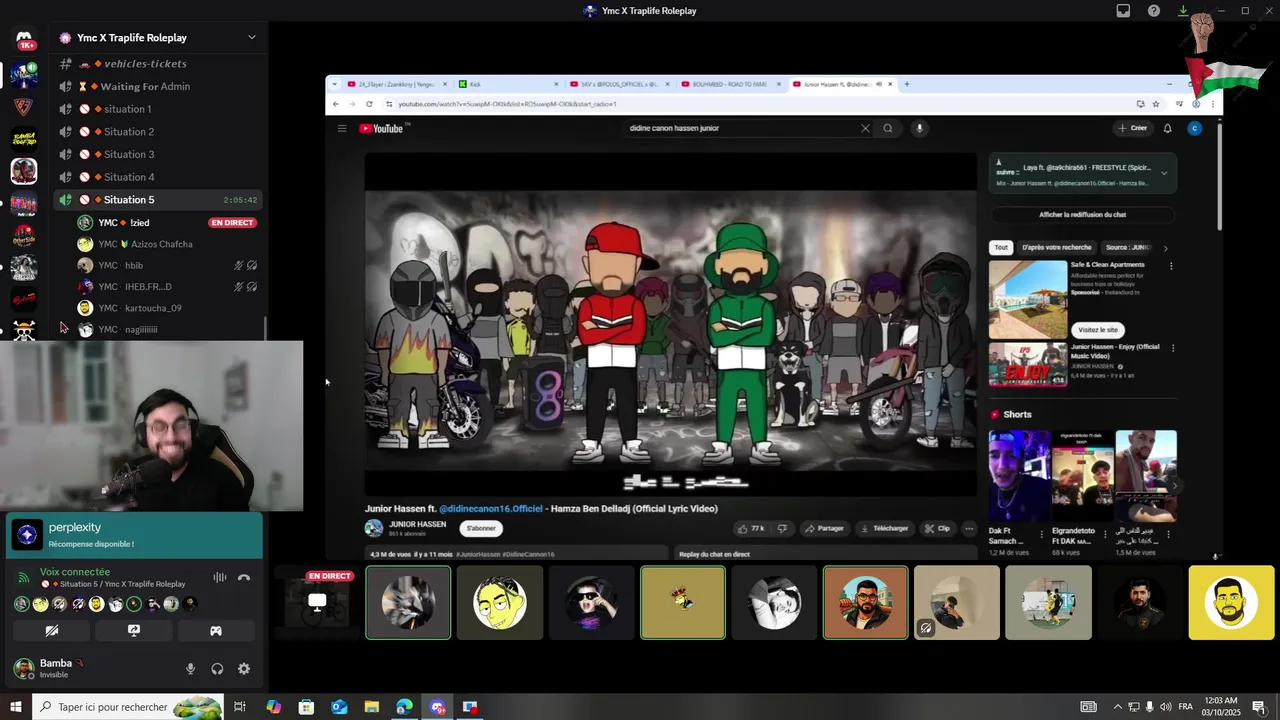Run YouTube search with magnifier button
The image size is (1280, 720).
888,128
